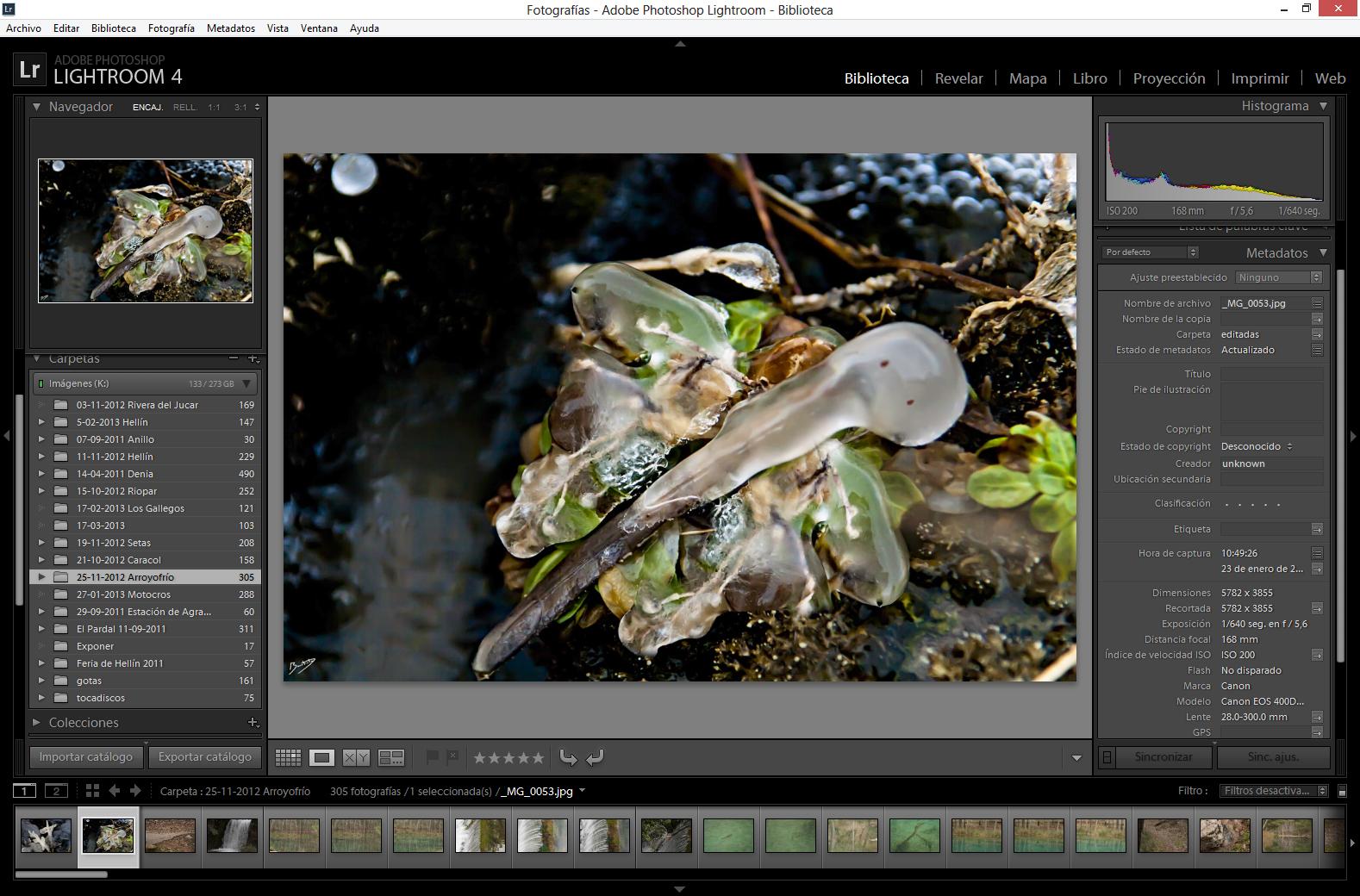Go back using the filmstrip left arrow
Image resolution: width=1360 pixels, height=896 pixels.
(115, 791)
